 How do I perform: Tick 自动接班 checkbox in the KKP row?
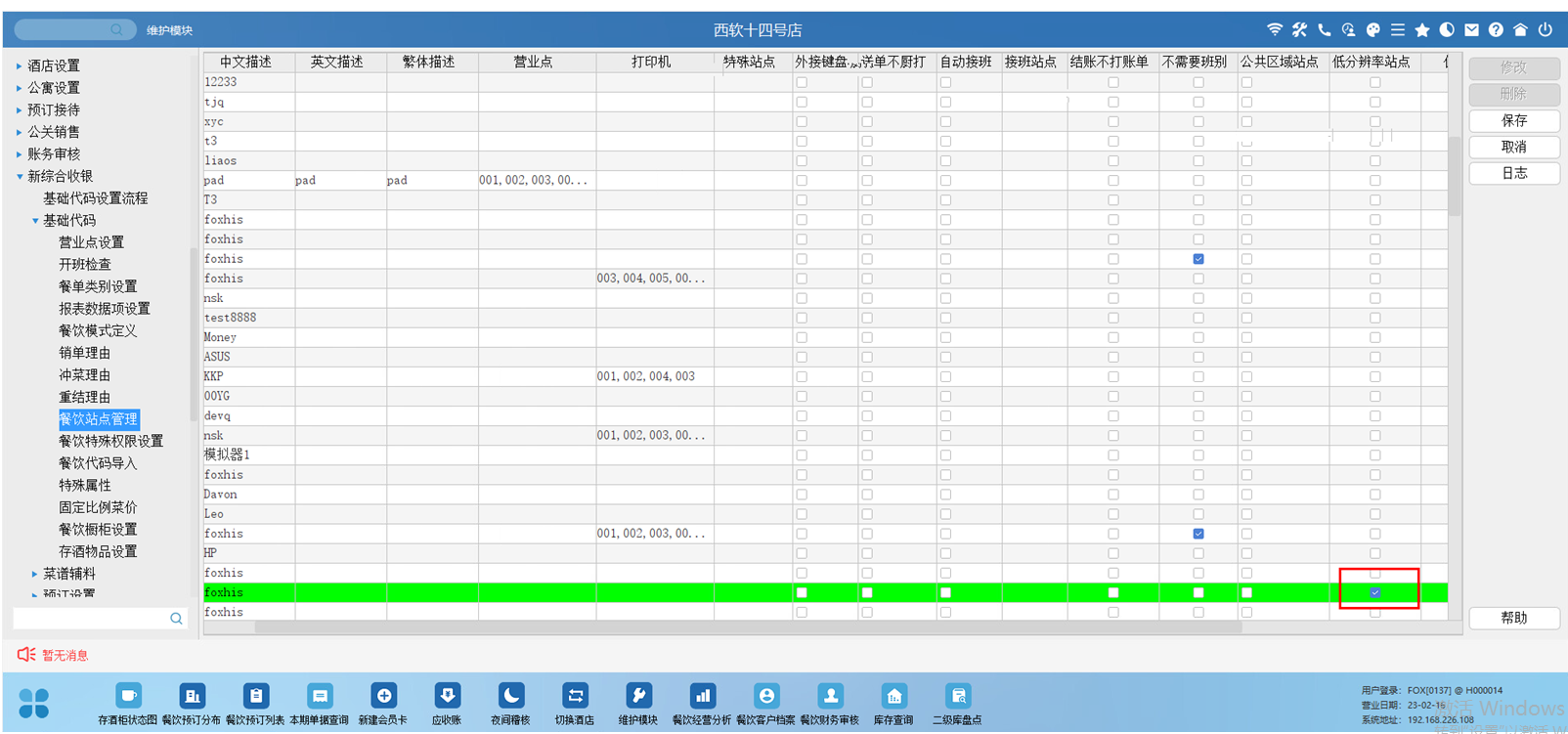coord(945,376)
